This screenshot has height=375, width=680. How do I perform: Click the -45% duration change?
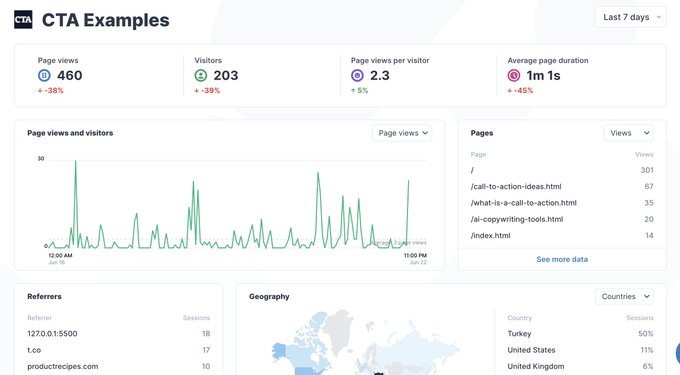pyautogui.click(x=520, y=91)
